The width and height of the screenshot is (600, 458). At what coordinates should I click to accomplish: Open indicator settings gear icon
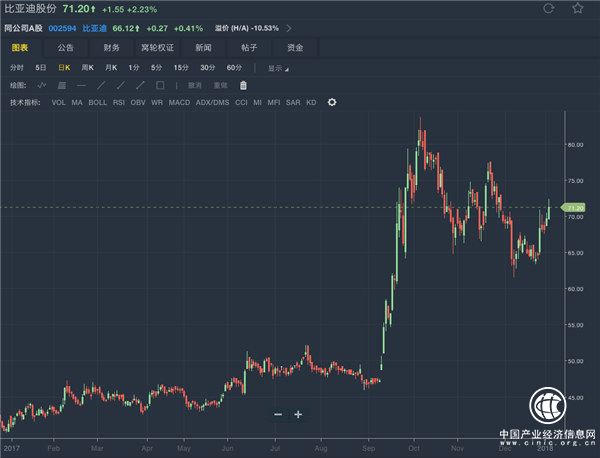pos(332,102)
